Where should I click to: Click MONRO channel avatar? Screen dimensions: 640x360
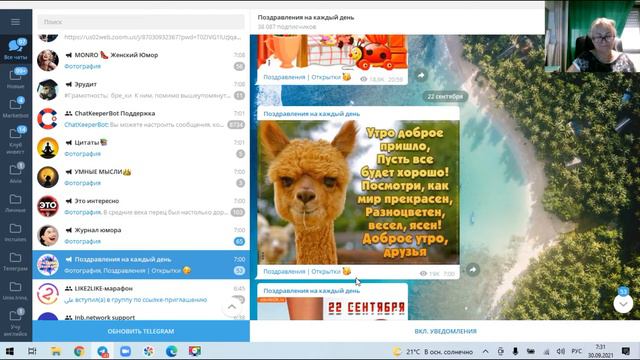(48, 60)
